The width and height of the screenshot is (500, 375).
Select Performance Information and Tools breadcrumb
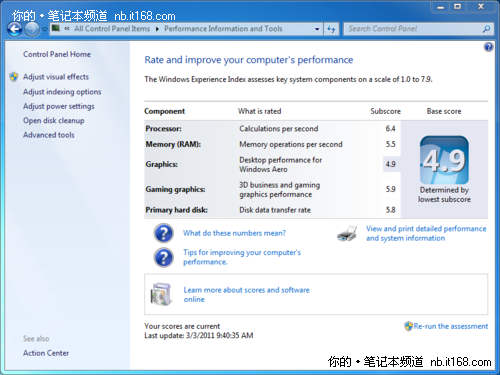click(223, 29)
